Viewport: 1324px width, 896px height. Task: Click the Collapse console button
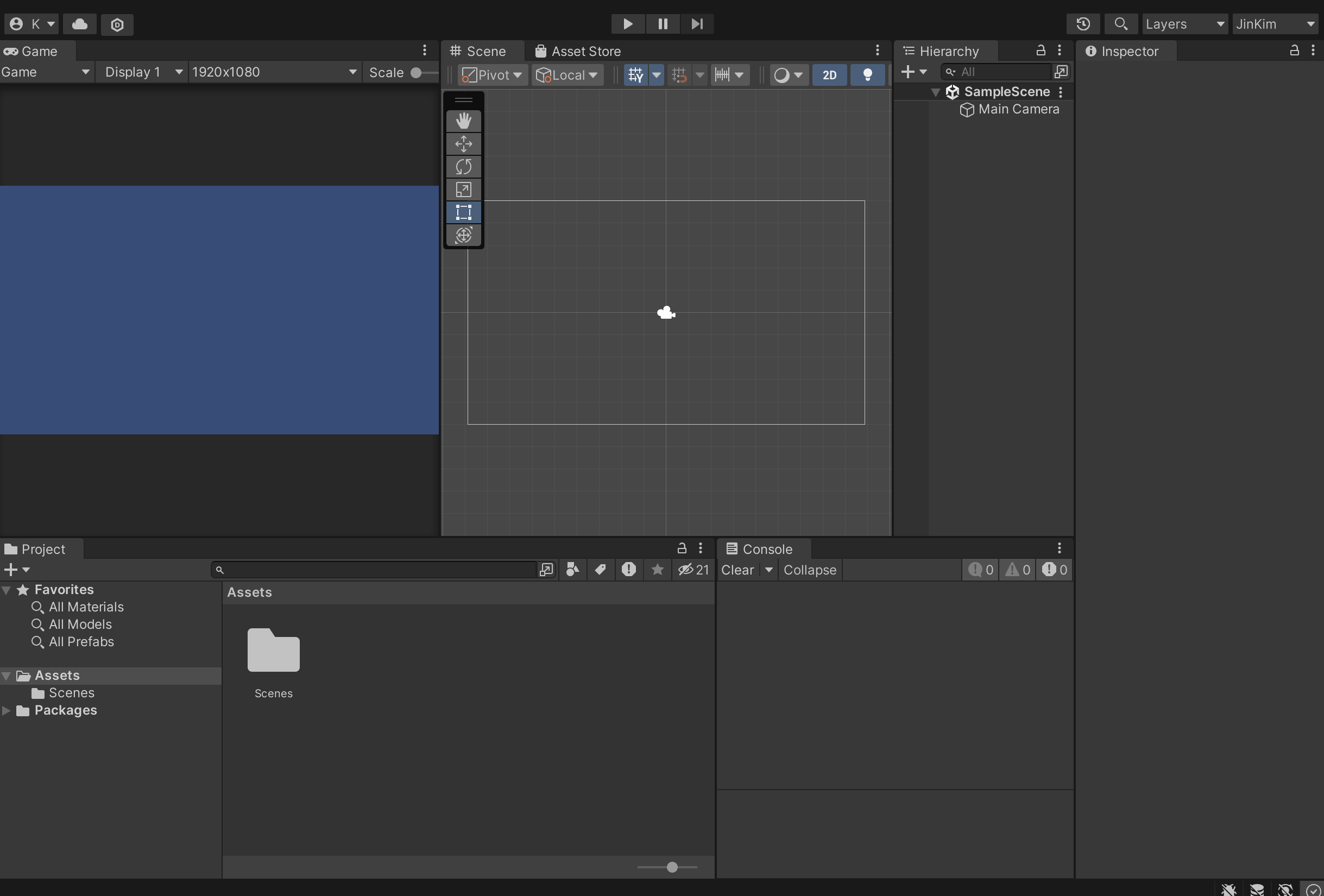(x=810, y=570)
